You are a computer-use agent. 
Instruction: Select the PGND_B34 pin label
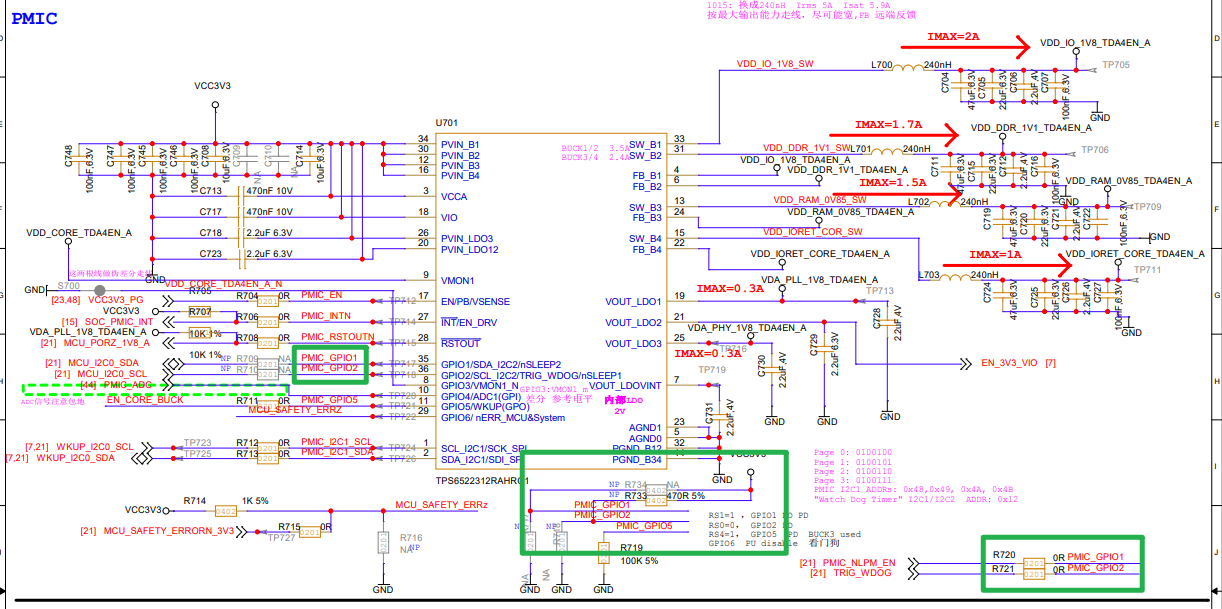pyautogui.click(x=637, y=459)
